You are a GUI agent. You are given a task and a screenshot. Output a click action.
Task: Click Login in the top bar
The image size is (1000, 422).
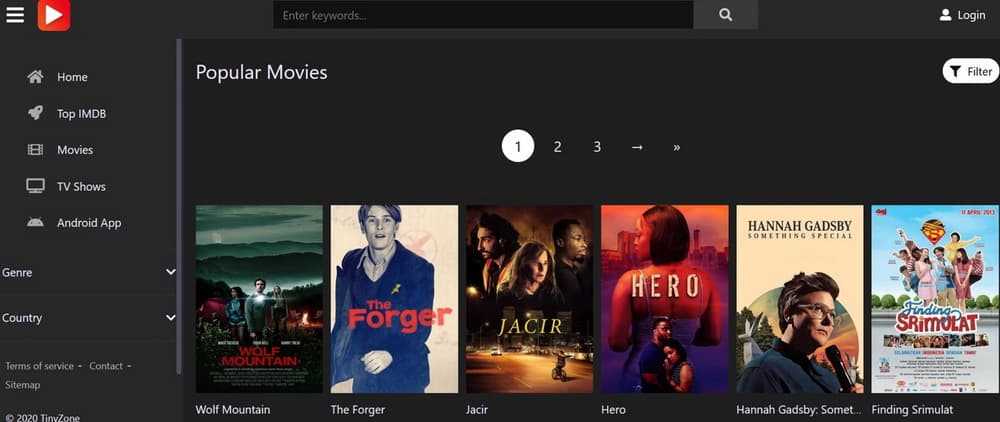pos(962,15)
